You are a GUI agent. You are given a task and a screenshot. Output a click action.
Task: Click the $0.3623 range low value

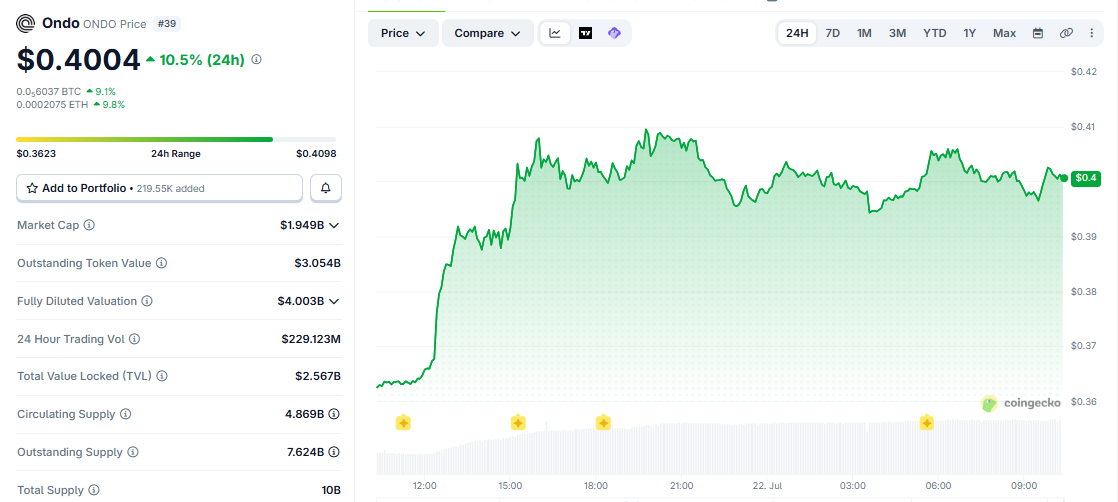click(36, 153)
